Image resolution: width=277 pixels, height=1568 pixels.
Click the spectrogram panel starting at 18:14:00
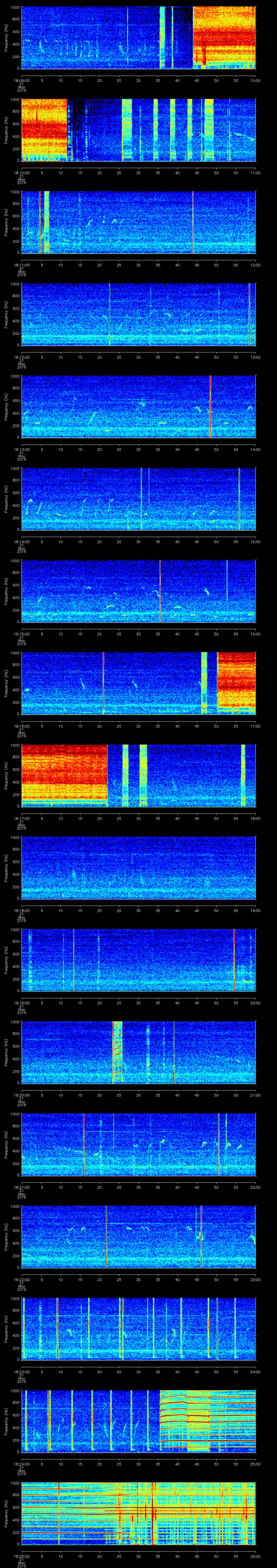(x=139, y=499)
